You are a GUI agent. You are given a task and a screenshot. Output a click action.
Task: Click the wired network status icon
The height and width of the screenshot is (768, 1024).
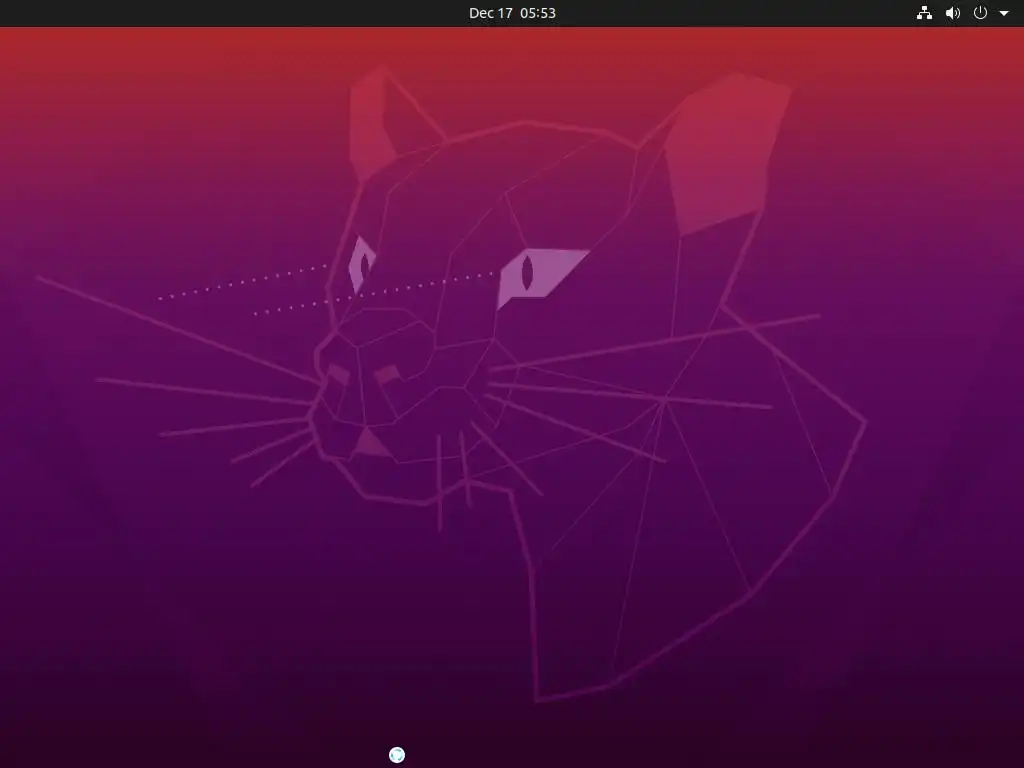[x=924, y=13]
